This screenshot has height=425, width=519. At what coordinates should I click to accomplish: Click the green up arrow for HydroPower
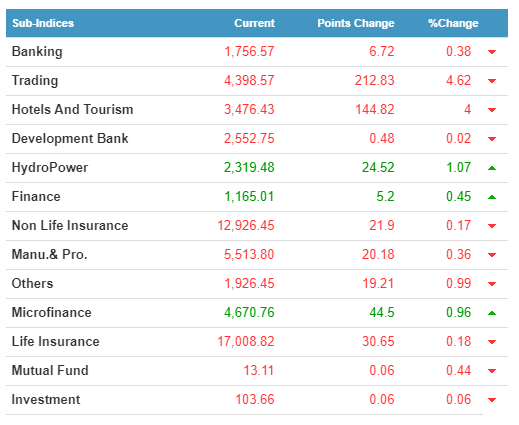(492, 168)
